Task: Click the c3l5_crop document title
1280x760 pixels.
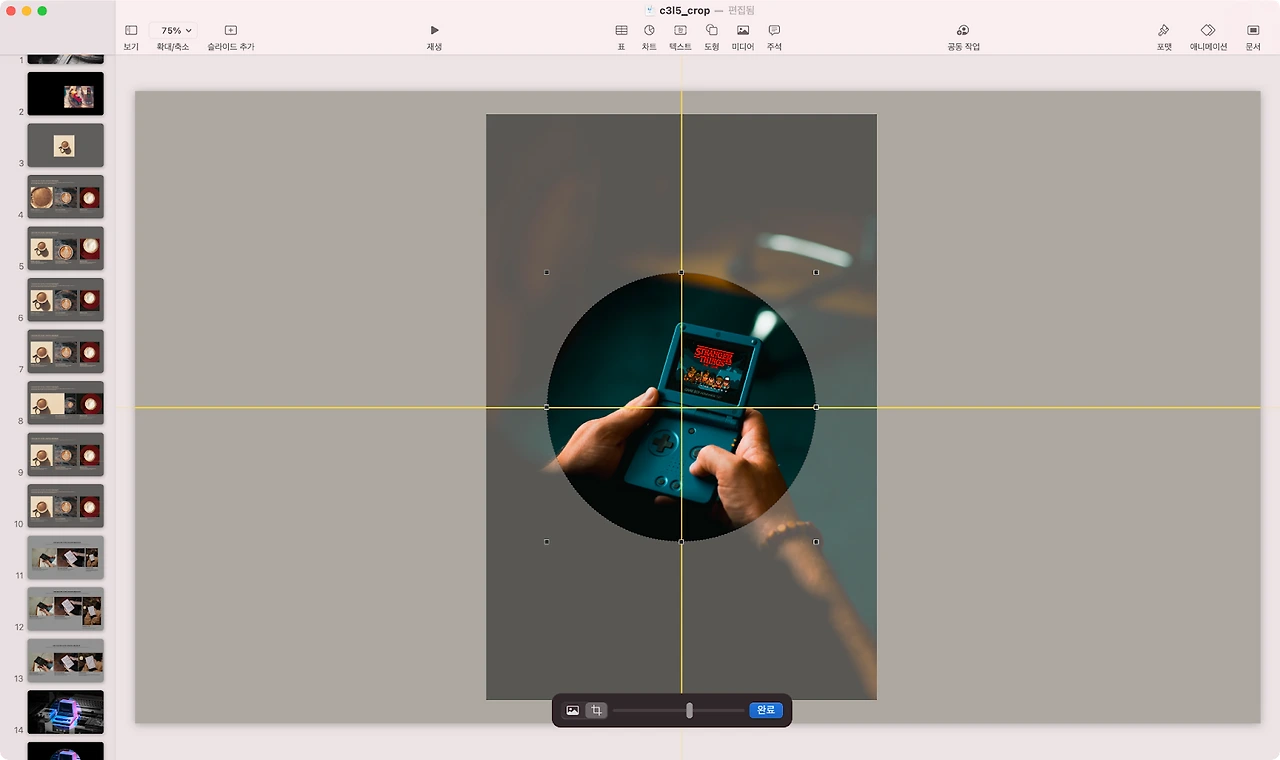Action: click(x=684, y=10)
